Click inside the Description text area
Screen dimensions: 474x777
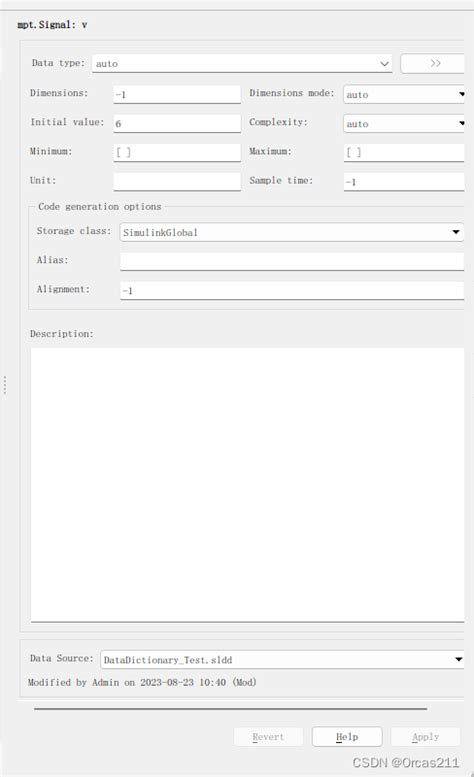[247, 484]
